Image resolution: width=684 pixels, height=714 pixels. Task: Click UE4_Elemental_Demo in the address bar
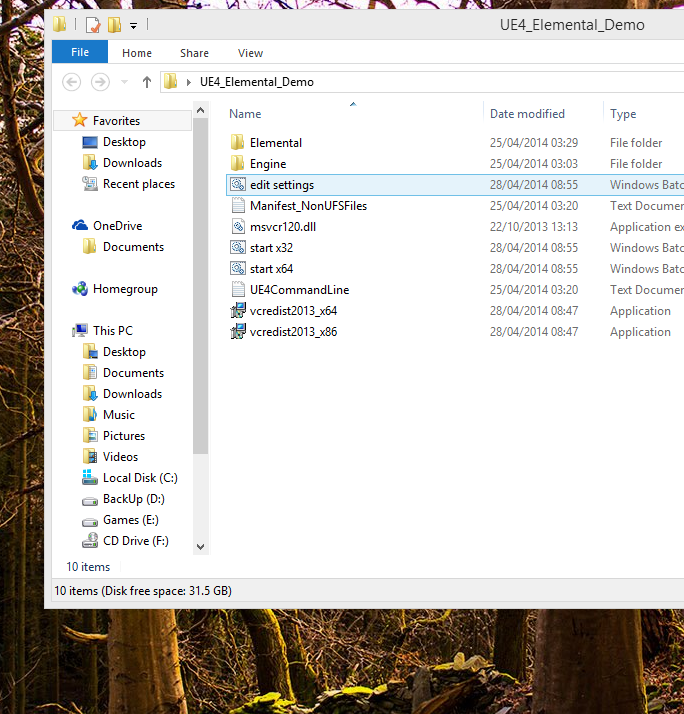coord(257,82)
